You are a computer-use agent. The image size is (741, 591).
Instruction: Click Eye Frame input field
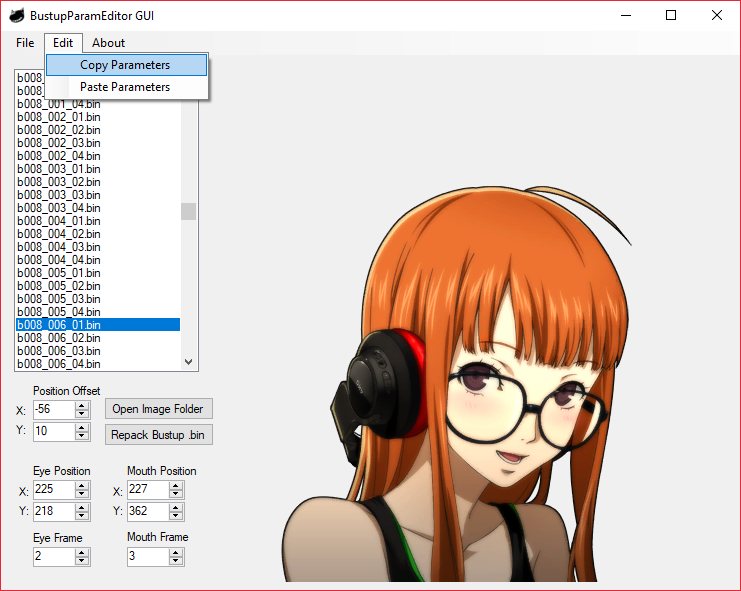pyautogui.click(x=54, y=557)
